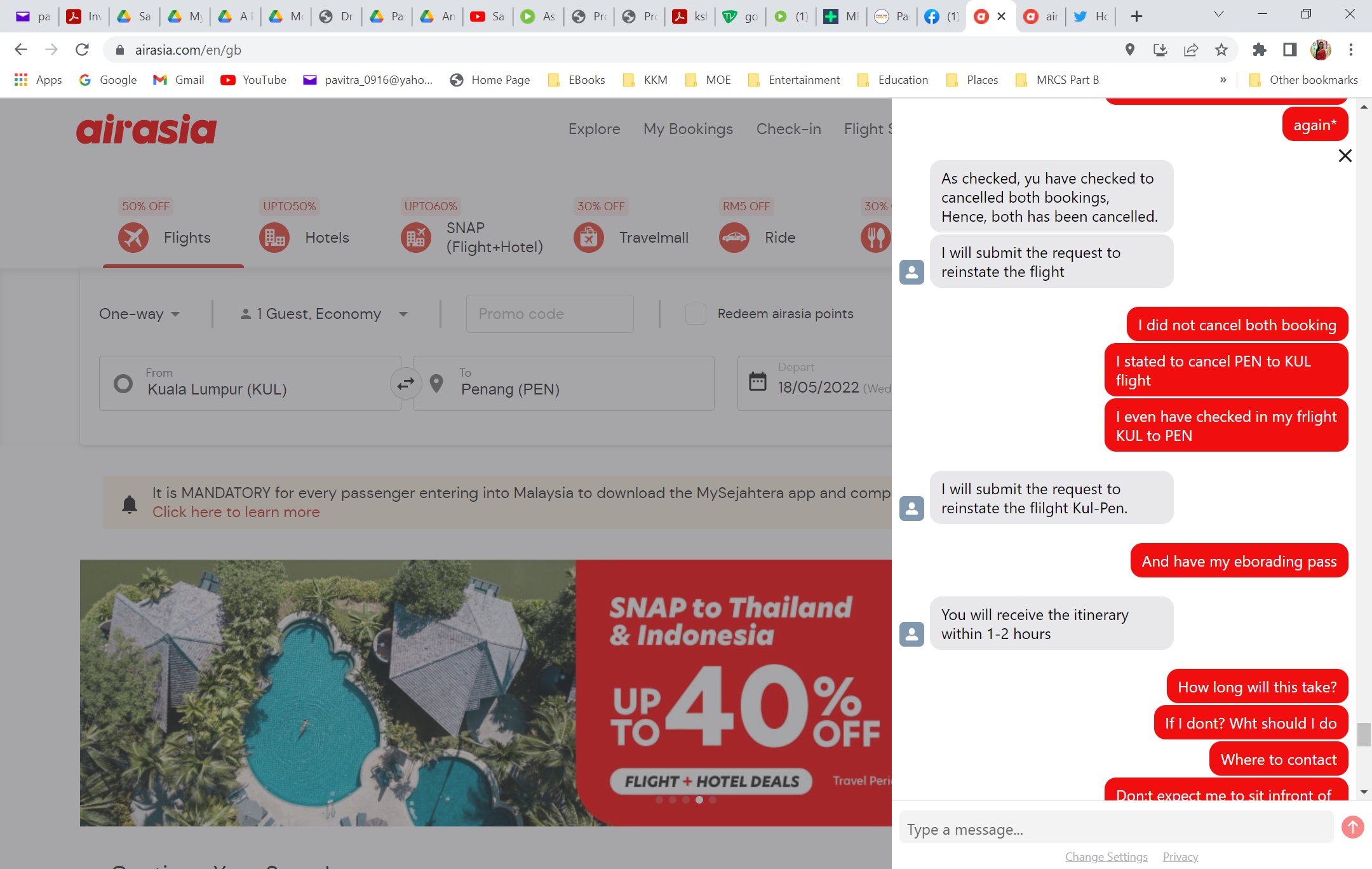Click the From Kuala Lumpur (KUL) field
The height and width of the screenshot is (869, 1372).
[x=250, y=384]
